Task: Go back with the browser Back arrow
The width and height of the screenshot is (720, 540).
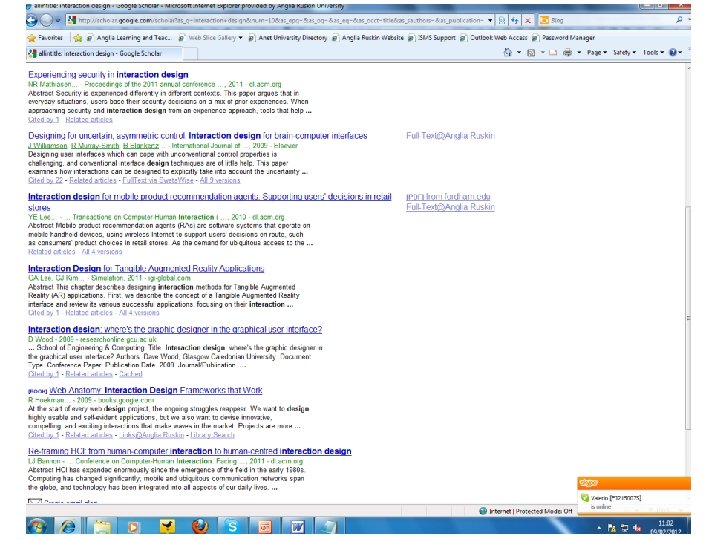Action: 32,20
